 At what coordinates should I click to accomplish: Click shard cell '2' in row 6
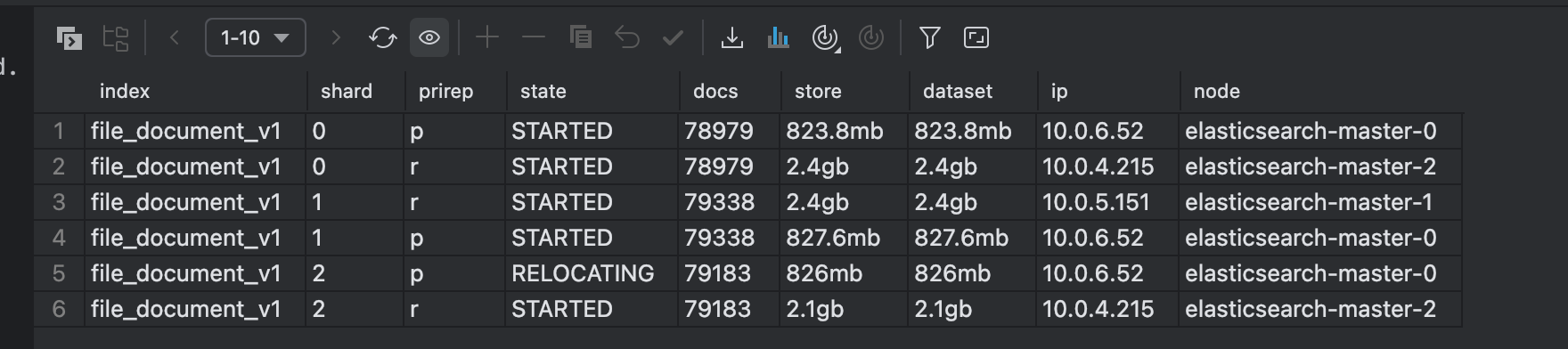point(355,309)
